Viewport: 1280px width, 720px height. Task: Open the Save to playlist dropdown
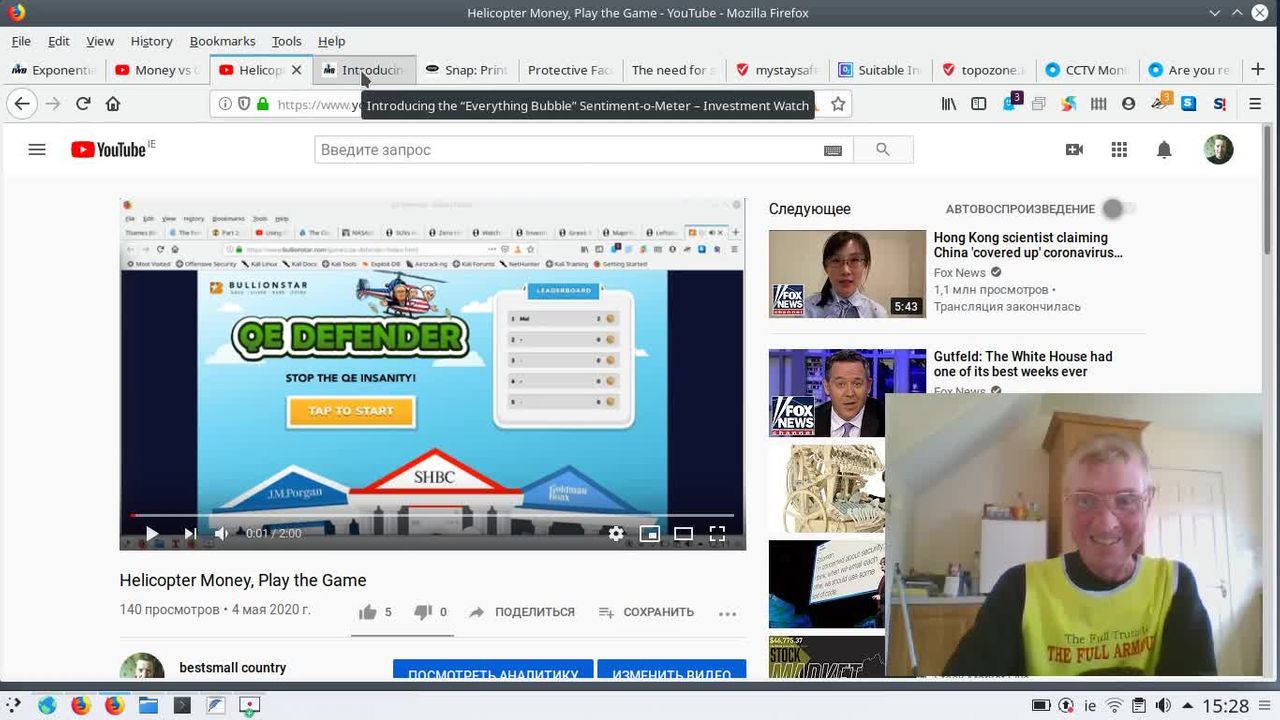coord(646,612)
